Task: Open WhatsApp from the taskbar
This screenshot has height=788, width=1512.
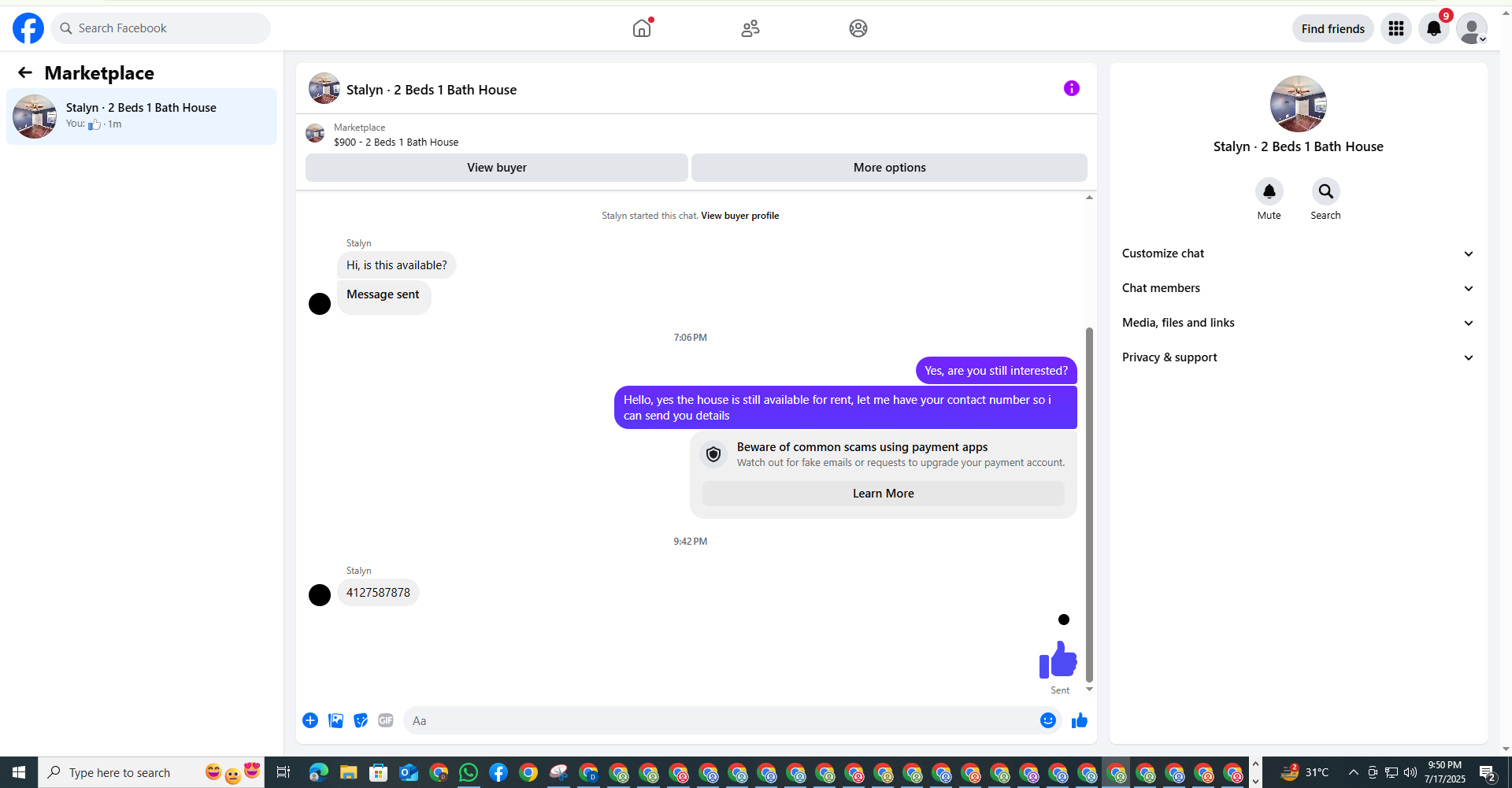Action: [469, 772]
